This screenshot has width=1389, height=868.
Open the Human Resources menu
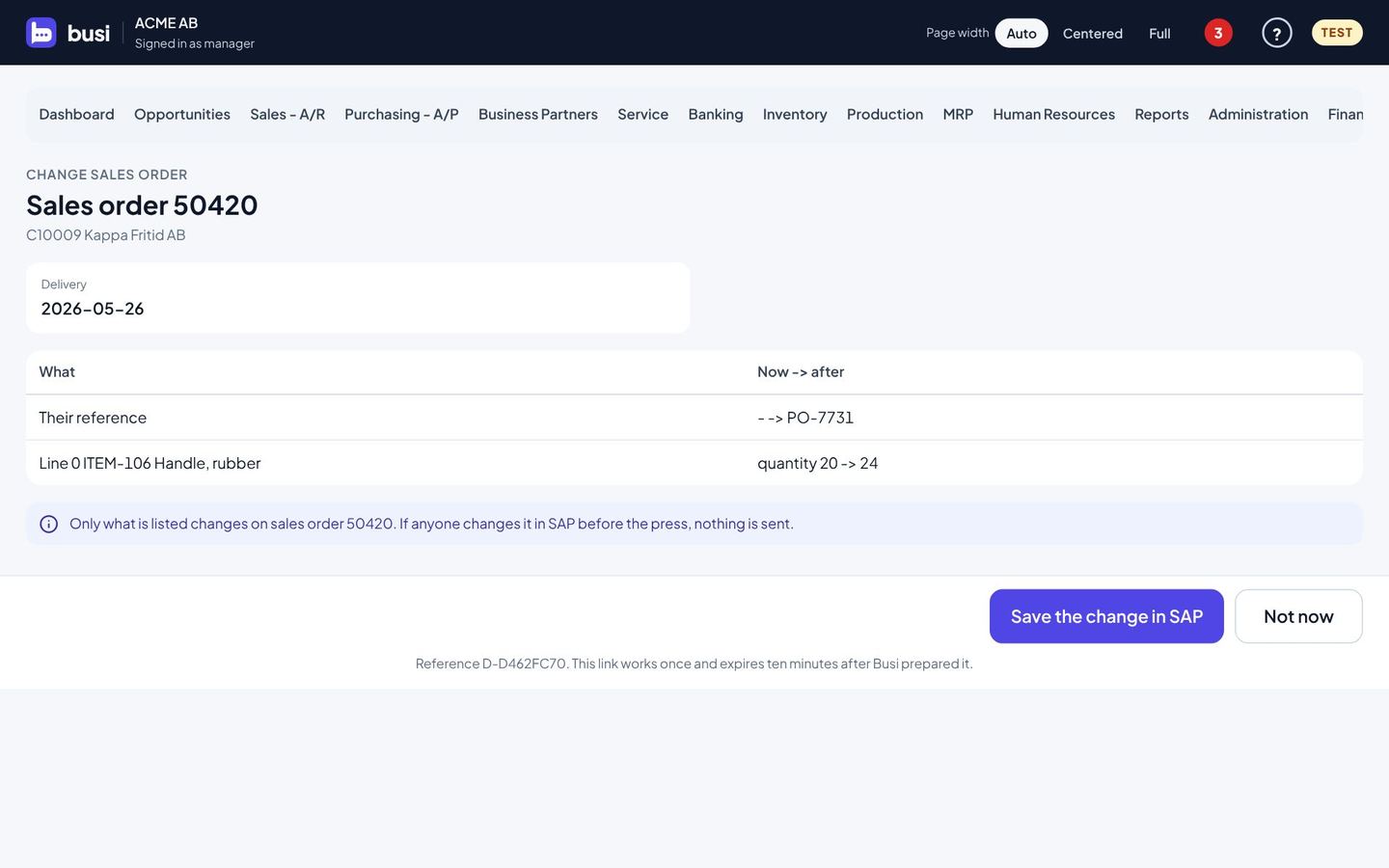click(x=1053, y=115)
